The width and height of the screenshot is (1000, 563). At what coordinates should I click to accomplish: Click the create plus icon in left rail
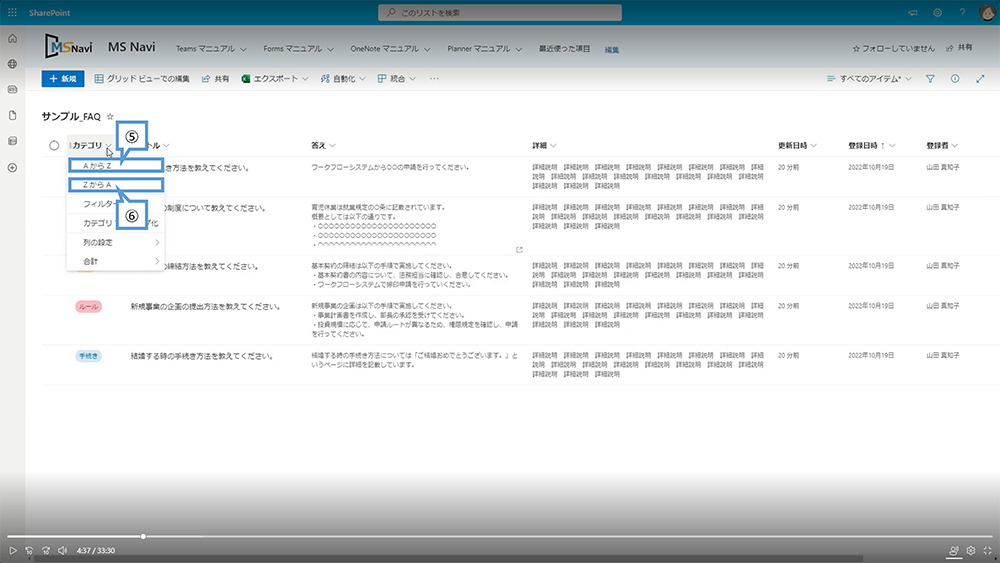(12, 168)
